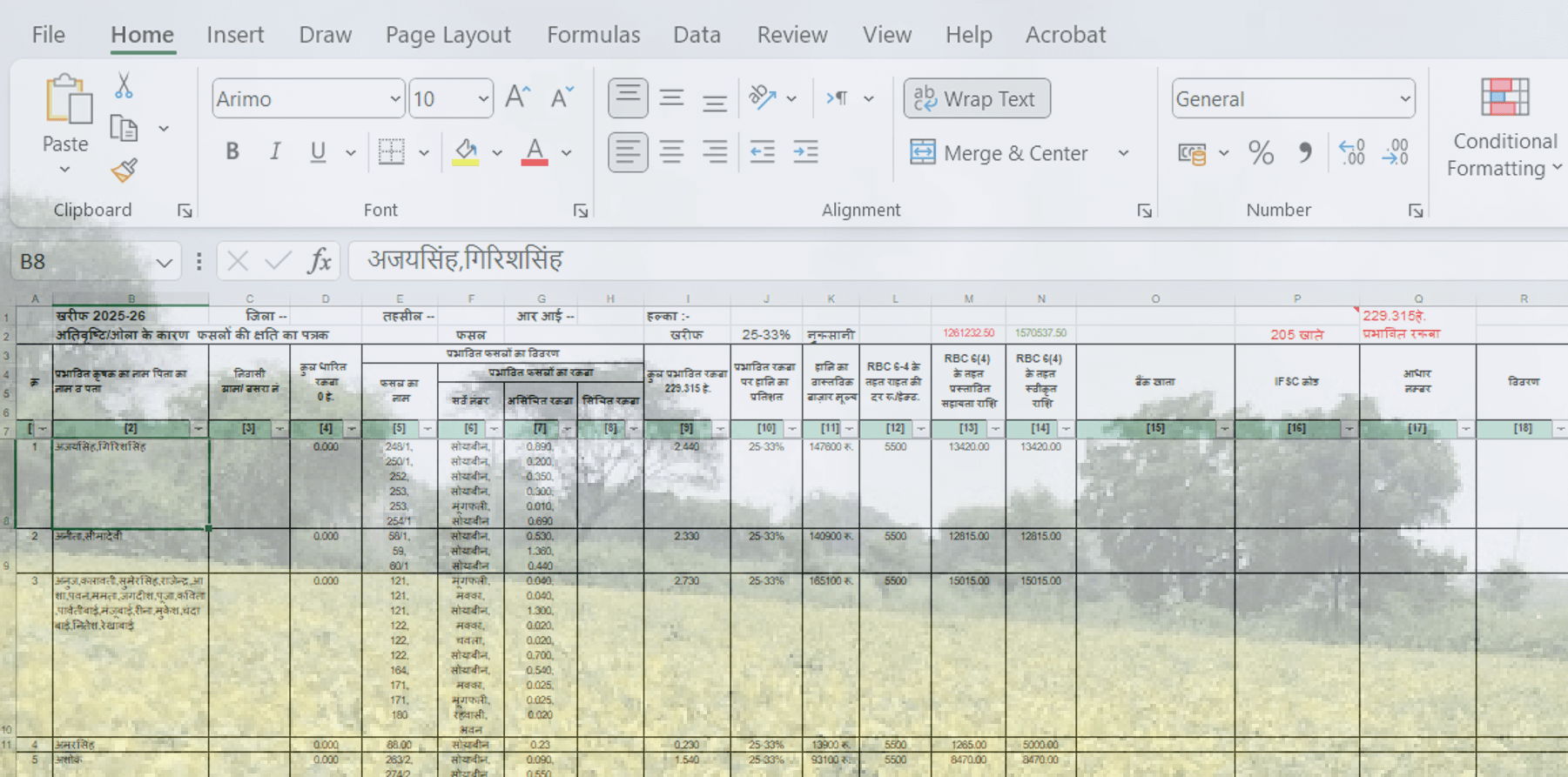Image resolution: width=1568 pixels, height=777 pixels.
Task: Click the Increase Indent icon
Action: (805, 152)
